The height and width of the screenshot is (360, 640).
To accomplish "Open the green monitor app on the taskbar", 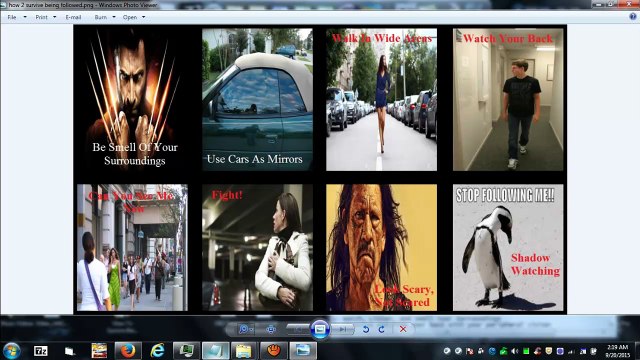I will 187,351.
